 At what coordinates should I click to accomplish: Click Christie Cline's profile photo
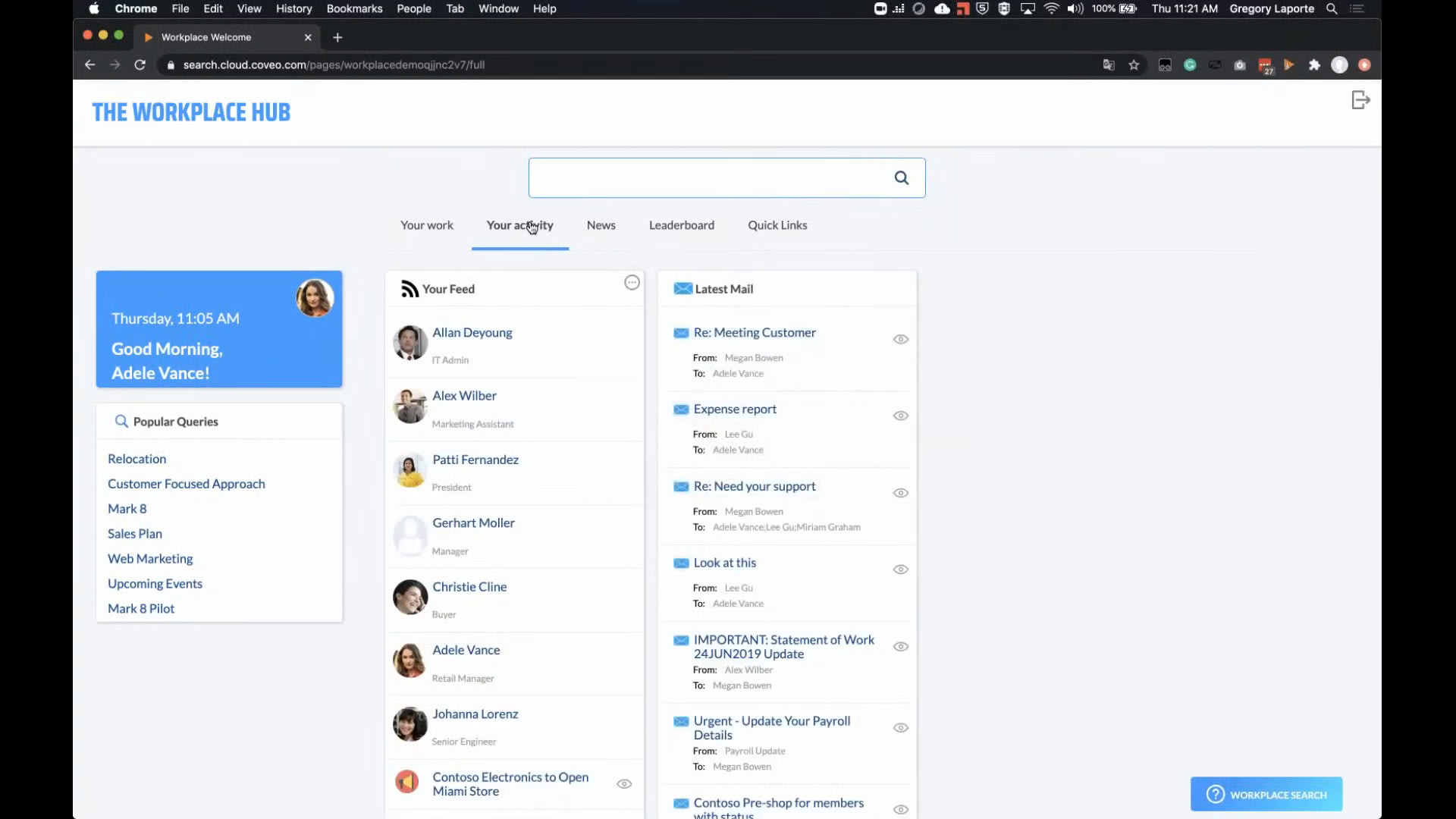tap(410, 597)
